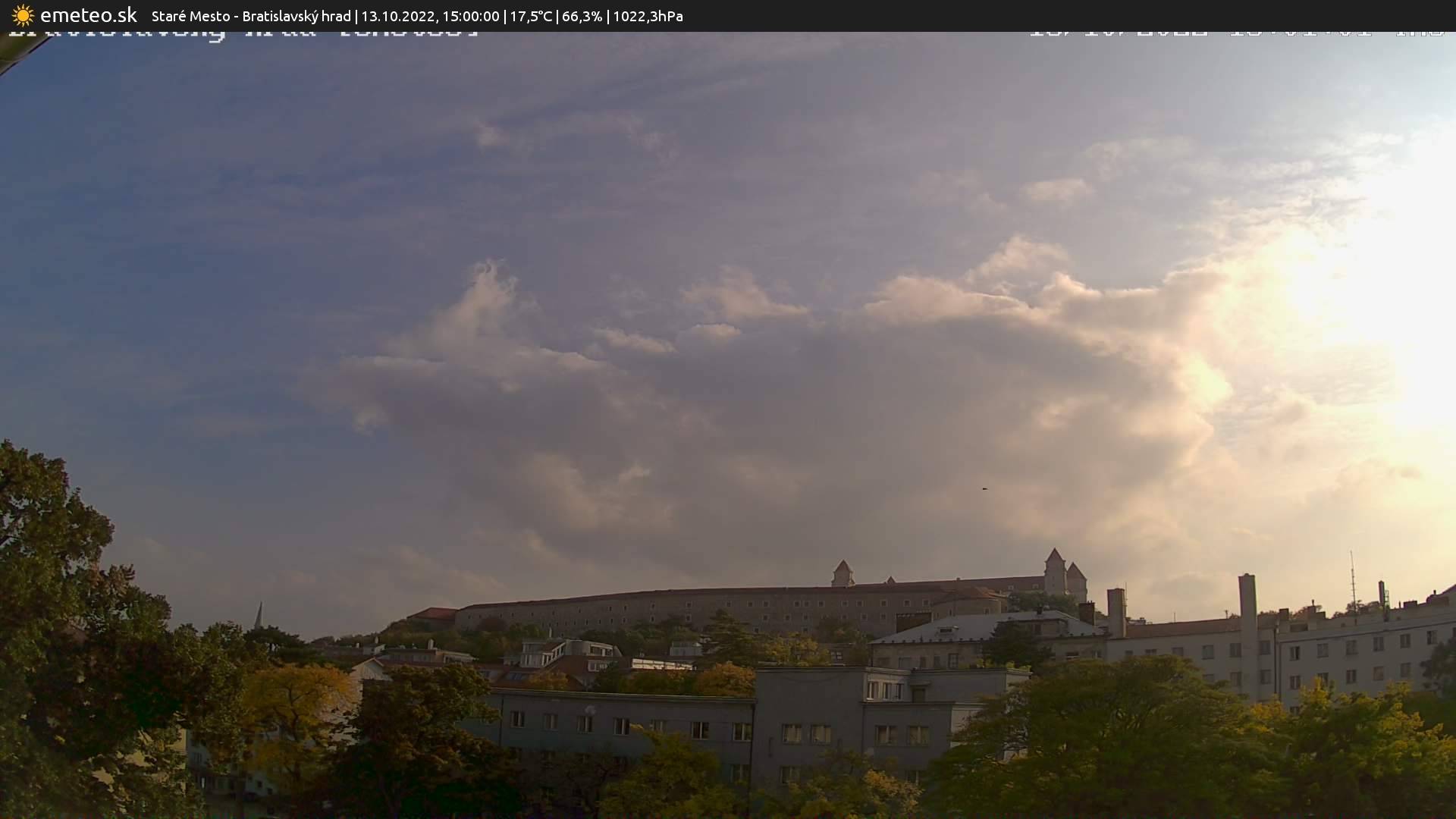Open the emeteo.sk homepage link
This screenshot has width=1456, height=819.
(x=89, y=14)
